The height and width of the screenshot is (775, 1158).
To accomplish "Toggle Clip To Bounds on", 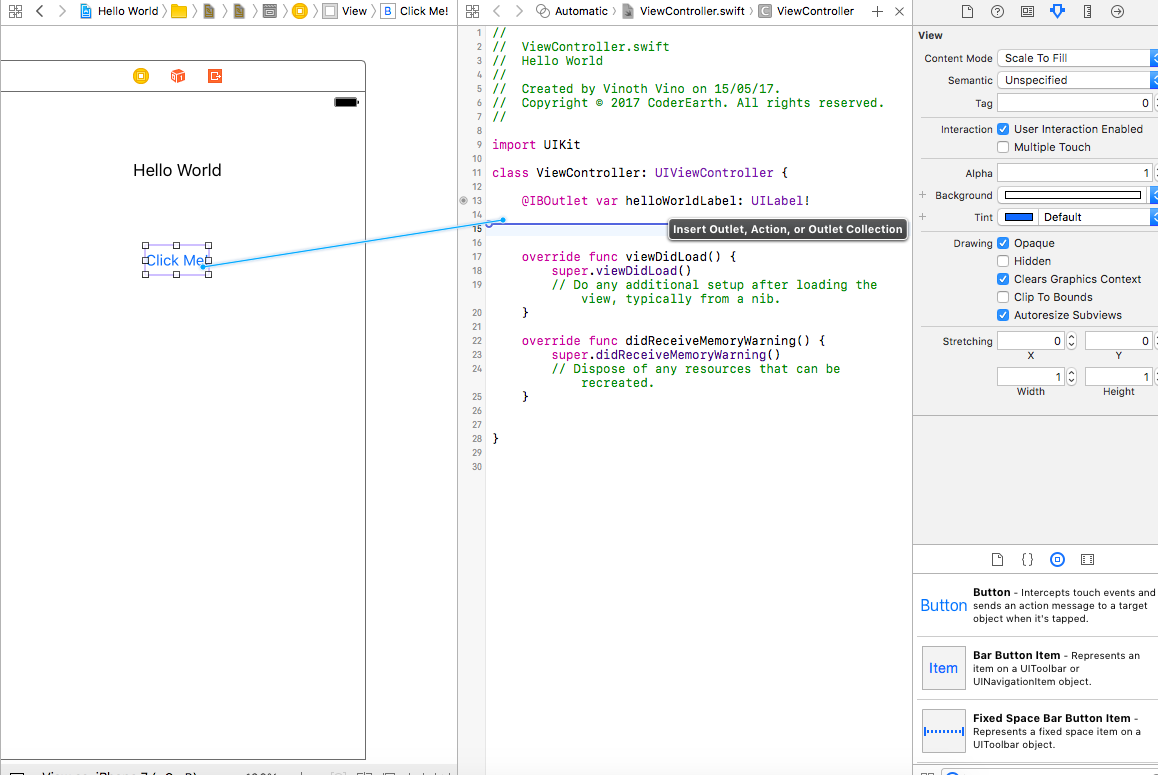I will (1002, 297).
